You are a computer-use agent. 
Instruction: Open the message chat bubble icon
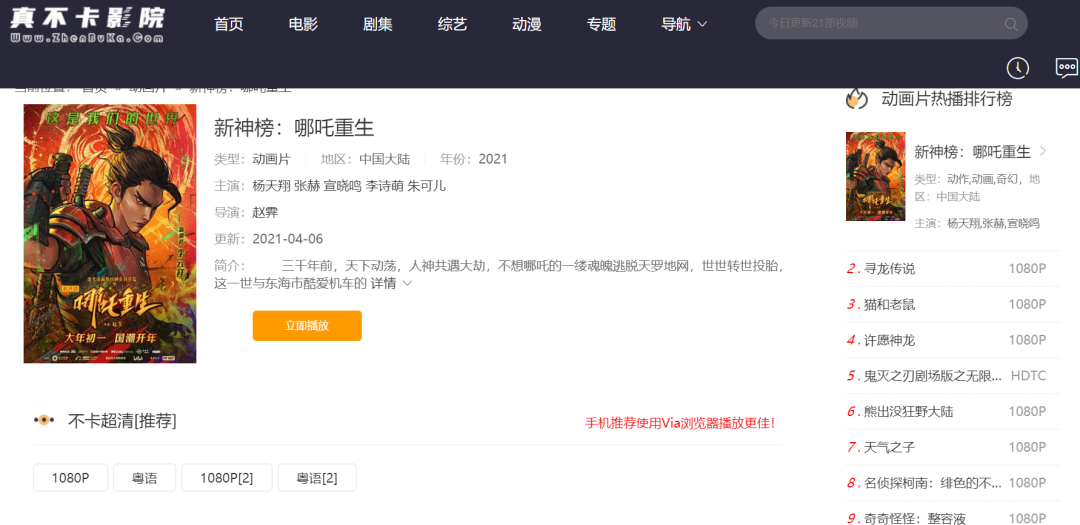point(1067,67)
